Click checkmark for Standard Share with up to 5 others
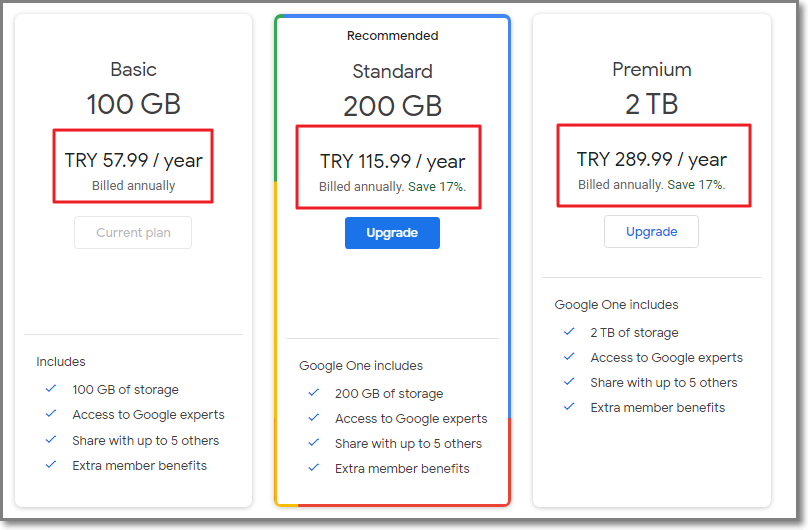Screen dimensions: 808x530 click(313, 443)
